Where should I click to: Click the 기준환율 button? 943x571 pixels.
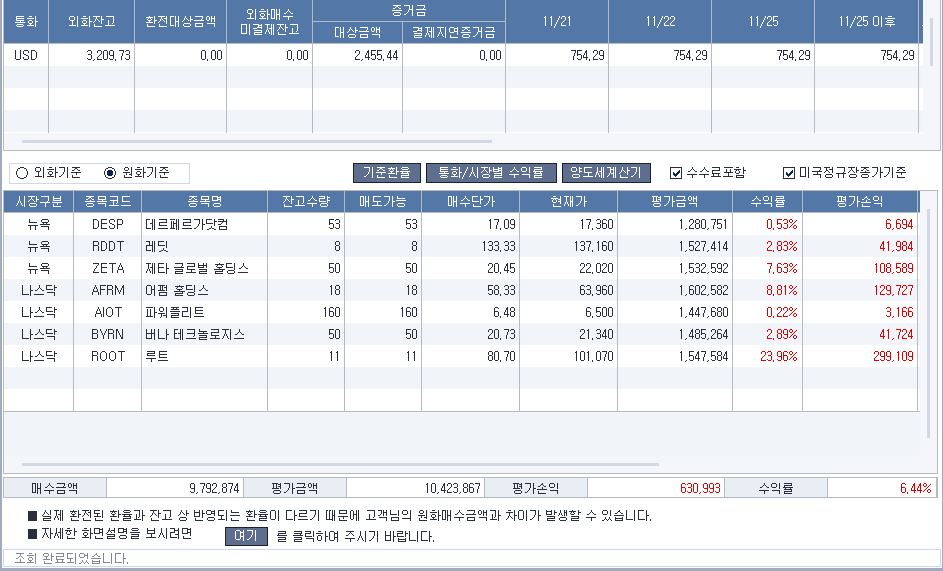click(387, 173)
